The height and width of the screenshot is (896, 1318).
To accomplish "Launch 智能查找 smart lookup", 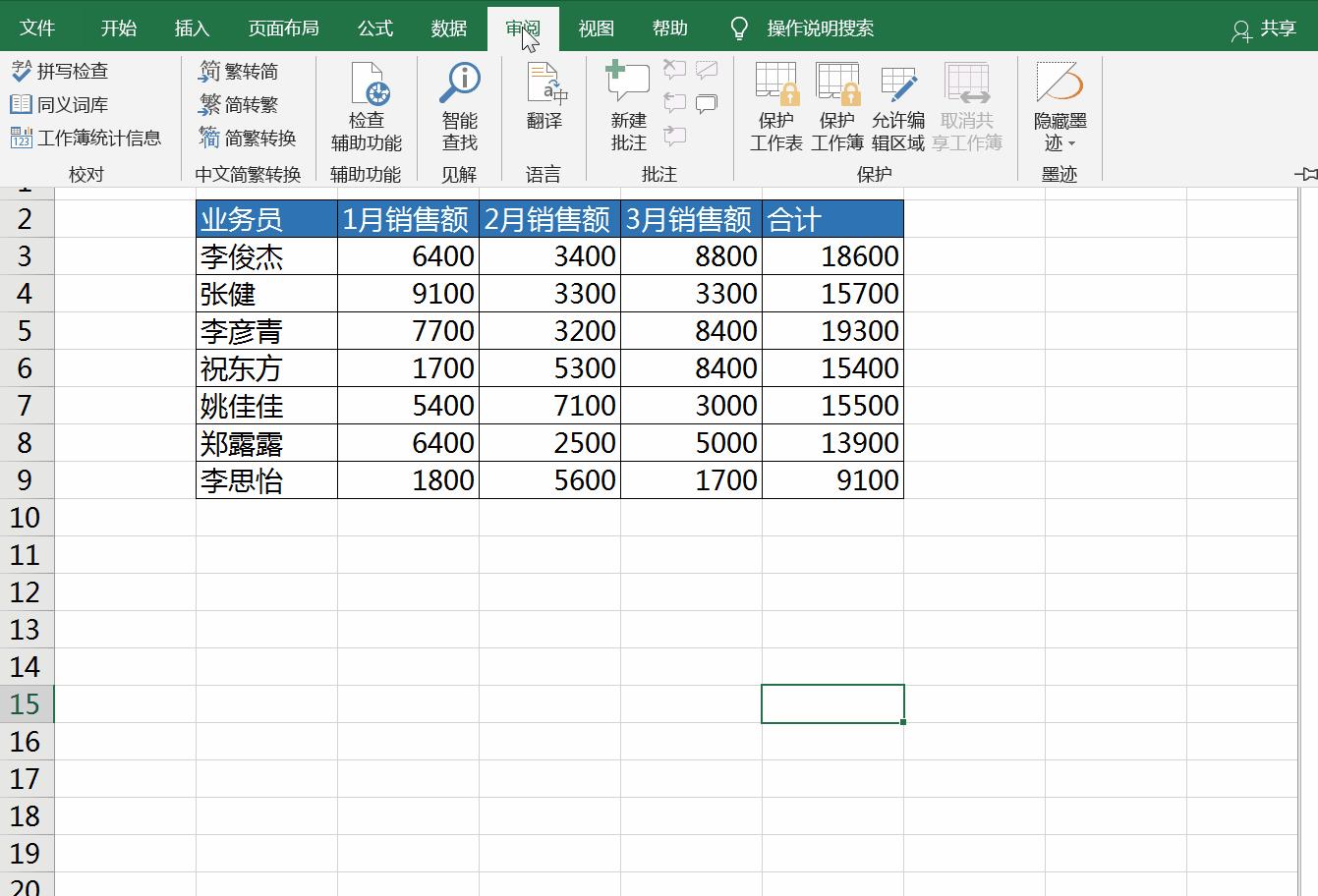I will point(459,108).
